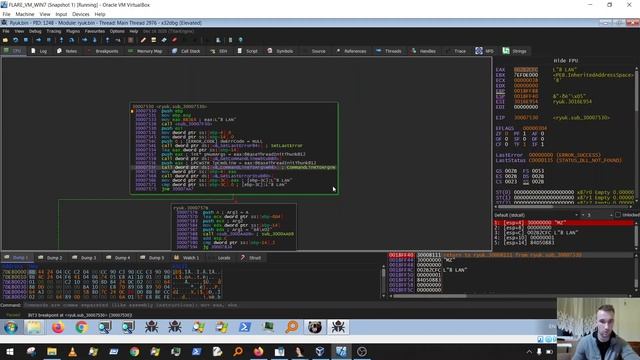The height and width of the screenshot is (360, 640).
Task: Click the Open file toolbar icon
Action: click(5, 40)
